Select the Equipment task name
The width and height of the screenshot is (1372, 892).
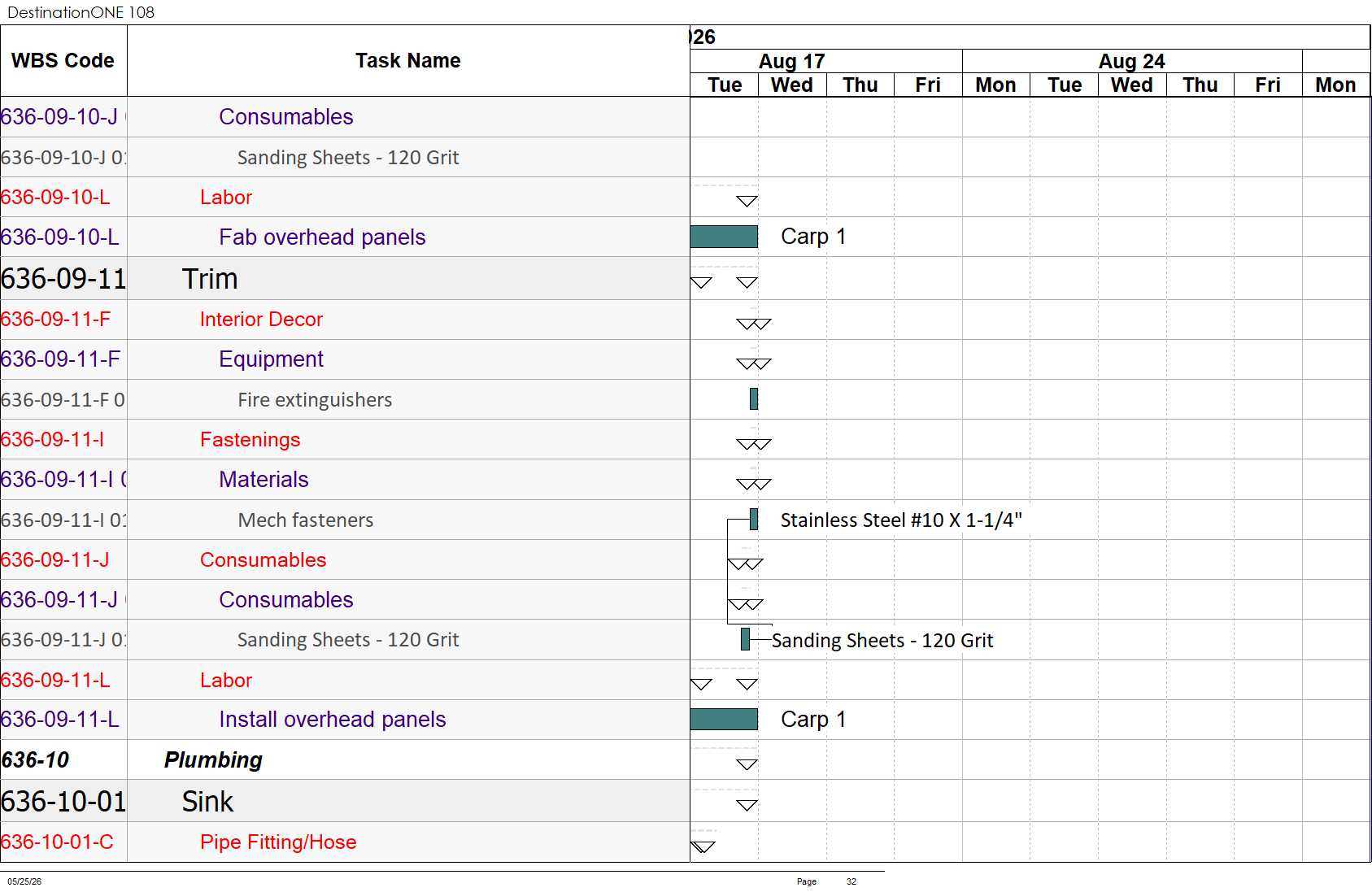tap(271, 359)
